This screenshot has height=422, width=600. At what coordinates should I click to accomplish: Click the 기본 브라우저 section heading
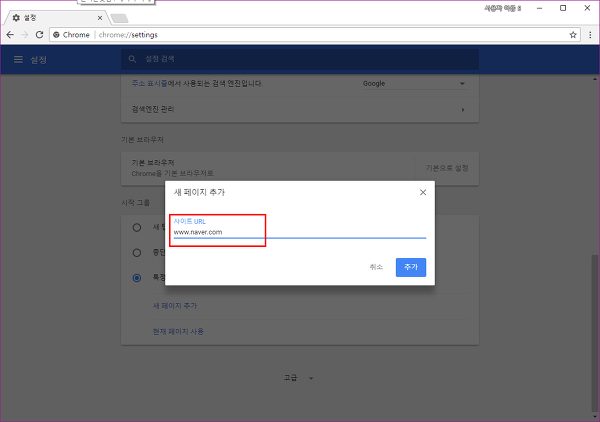[142, 140]
